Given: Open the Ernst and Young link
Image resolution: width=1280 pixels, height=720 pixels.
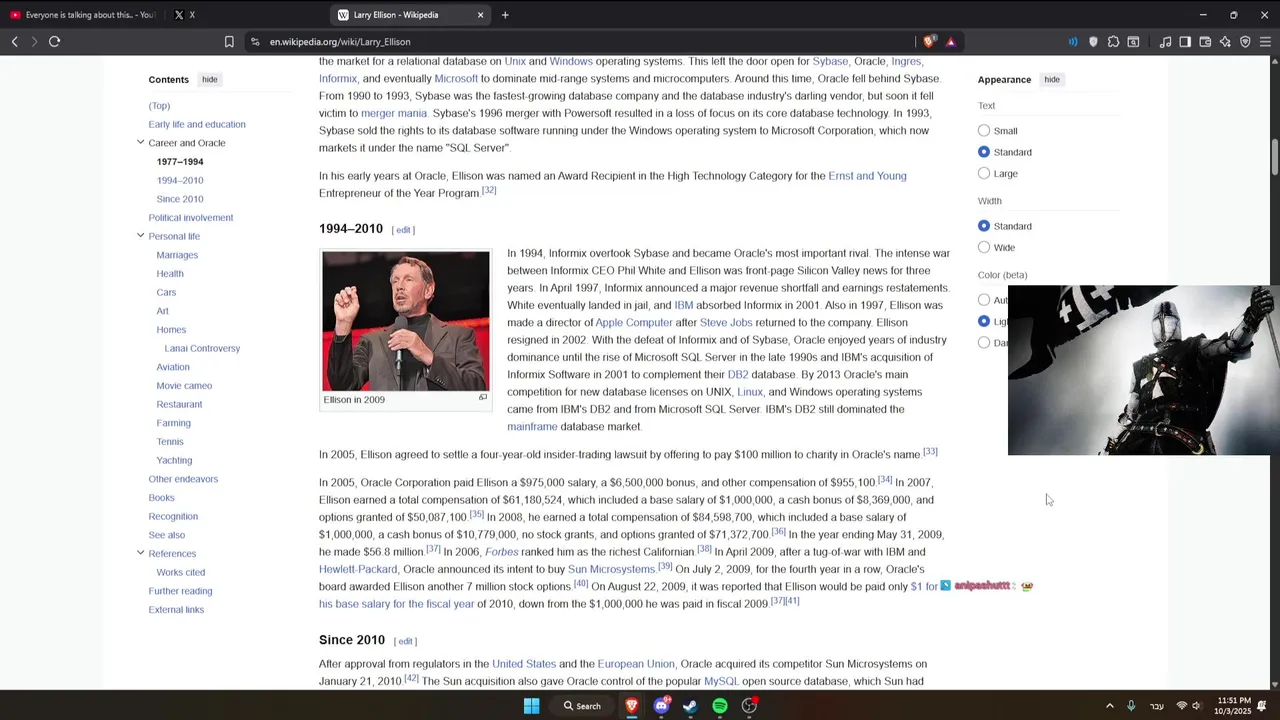Looking at the screenshot, I should pyautogui.click(x=867, y=176).
